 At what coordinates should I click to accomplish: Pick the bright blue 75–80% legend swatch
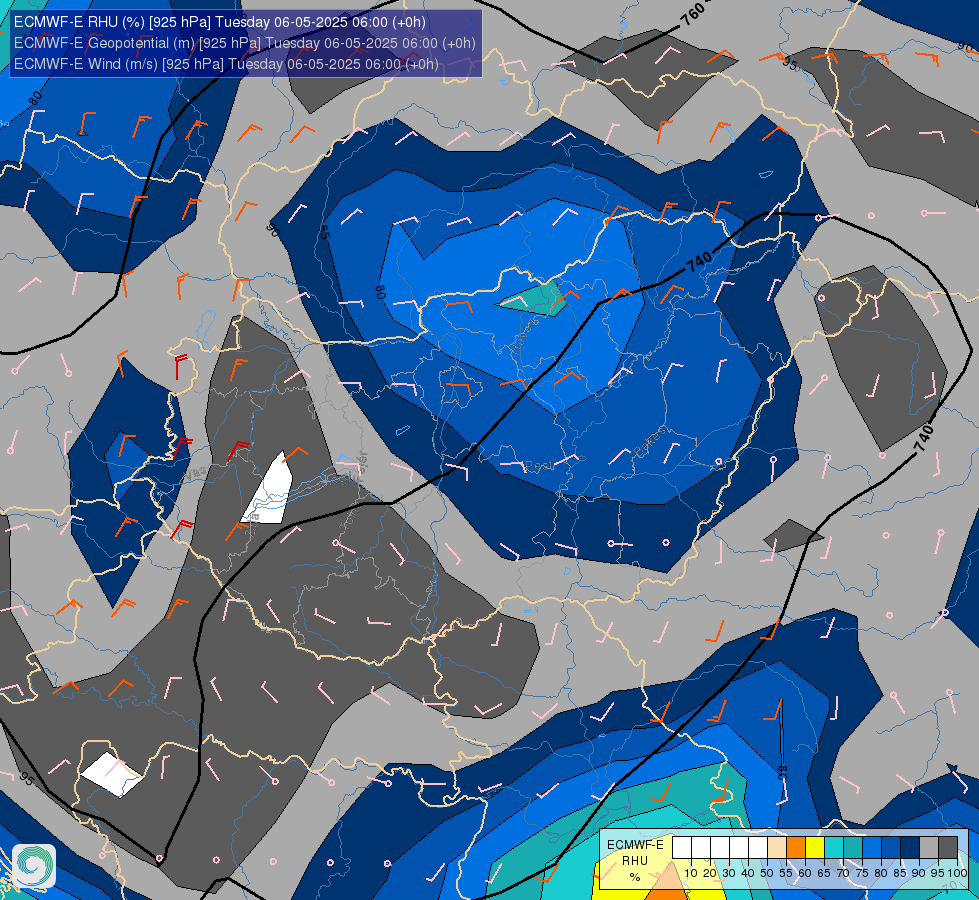tap(872, 848)
